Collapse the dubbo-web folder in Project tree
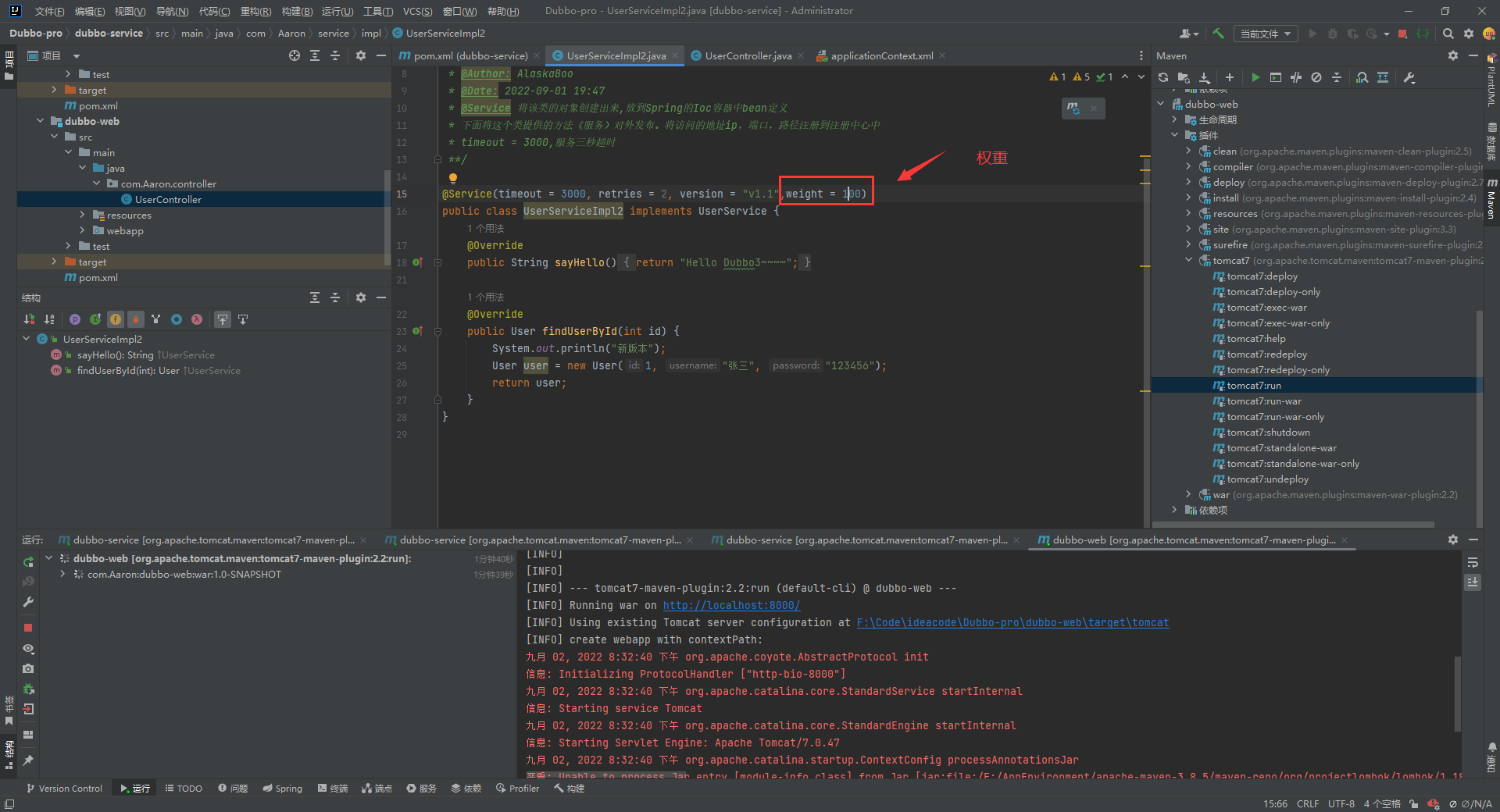Image resolution: width=1500 pixels, height=812 pixels. [x=40, y=121]
